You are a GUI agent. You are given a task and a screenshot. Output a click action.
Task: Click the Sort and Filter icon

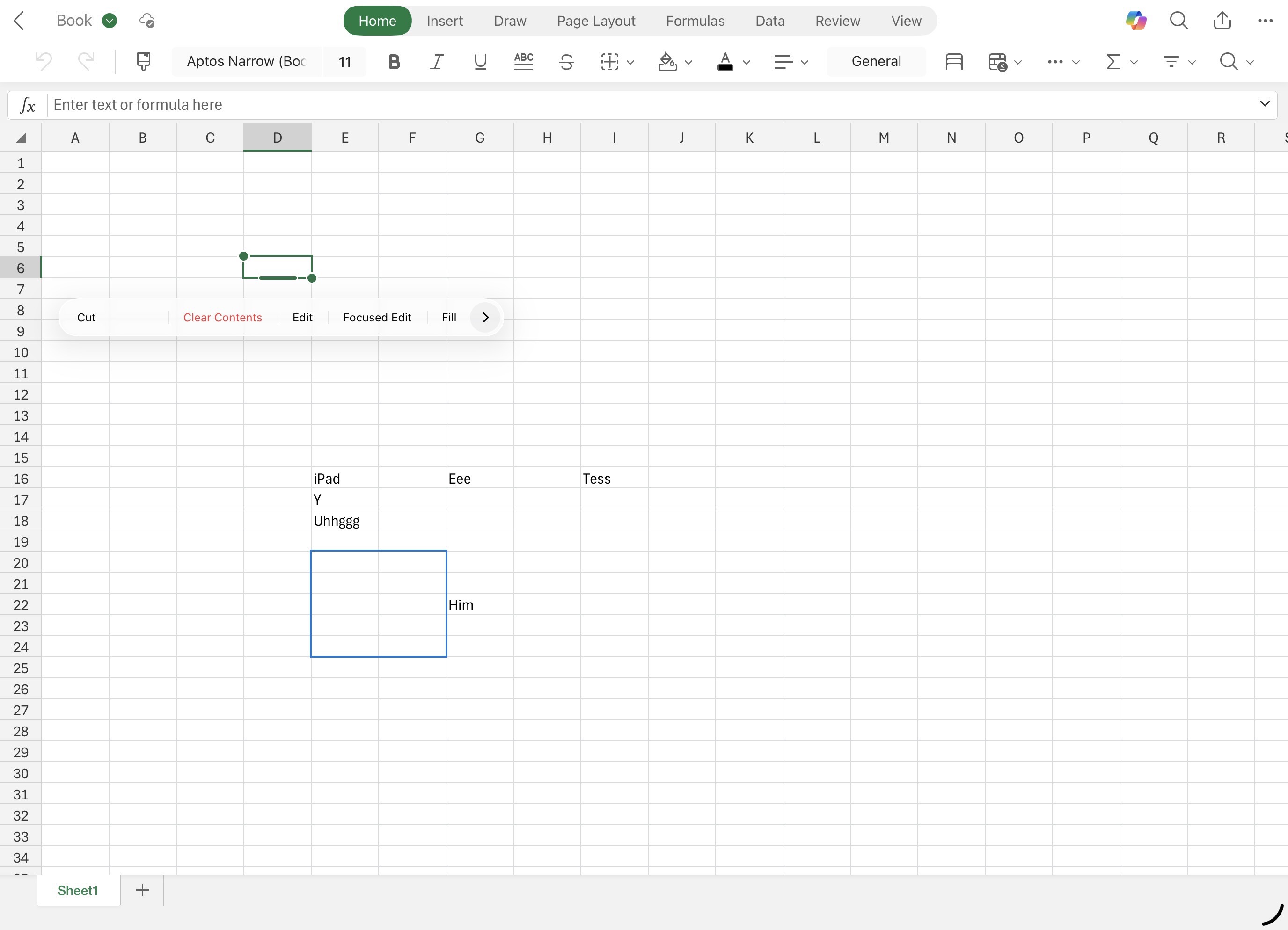pos(1171,61)
